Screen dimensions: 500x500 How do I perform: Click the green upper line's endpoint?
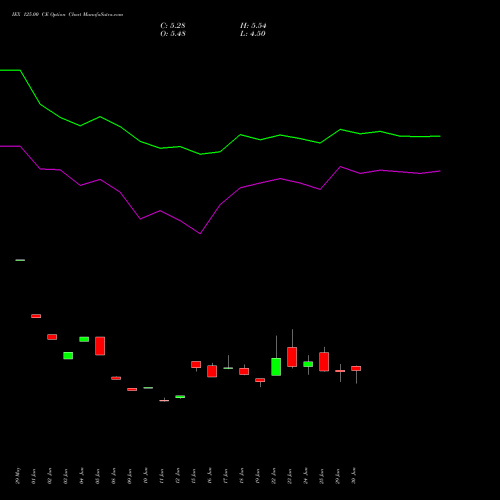[440, 136]
